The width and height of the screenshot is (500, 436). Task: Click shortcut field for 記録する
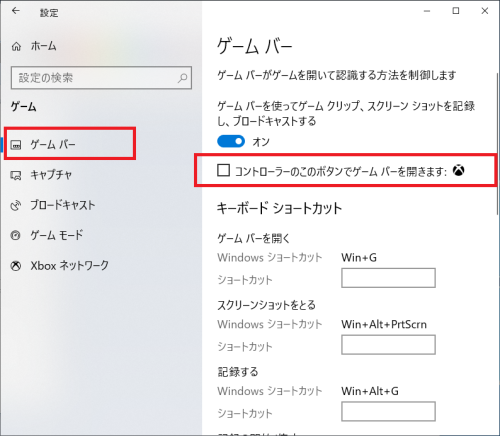coord(388,411)
